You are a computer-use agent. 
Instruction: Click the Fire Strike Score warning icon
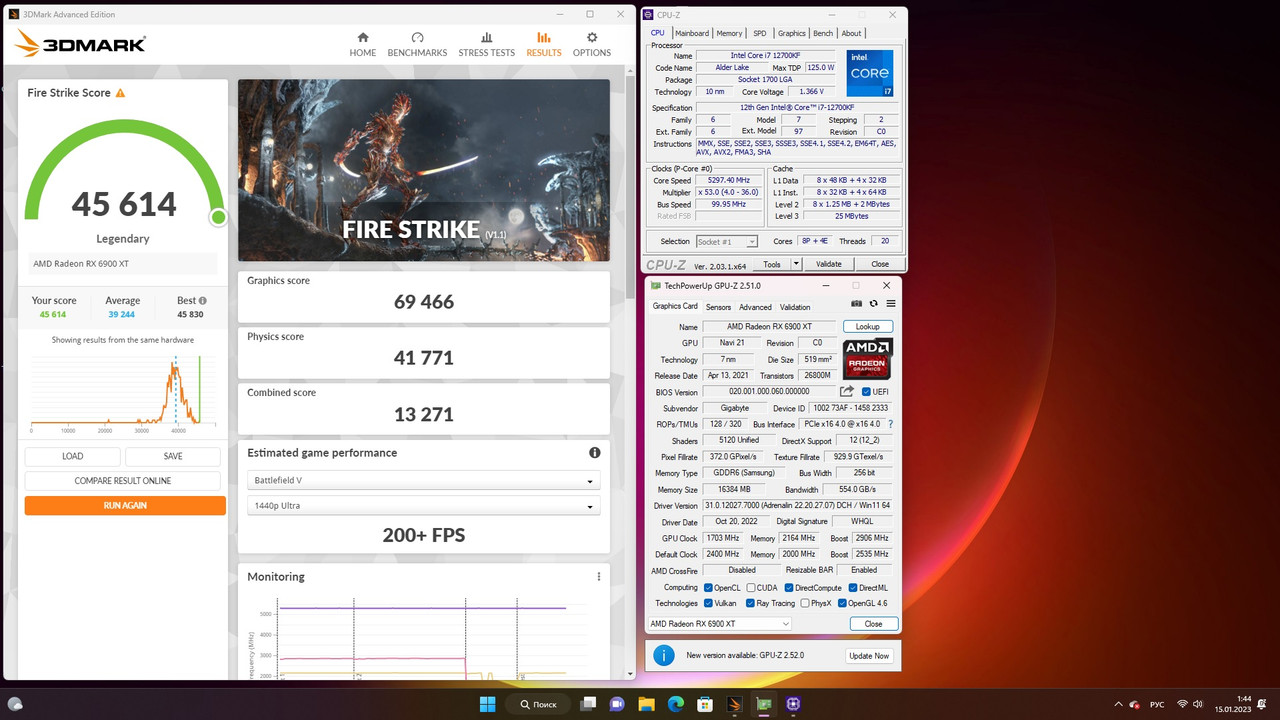[121, 93]
